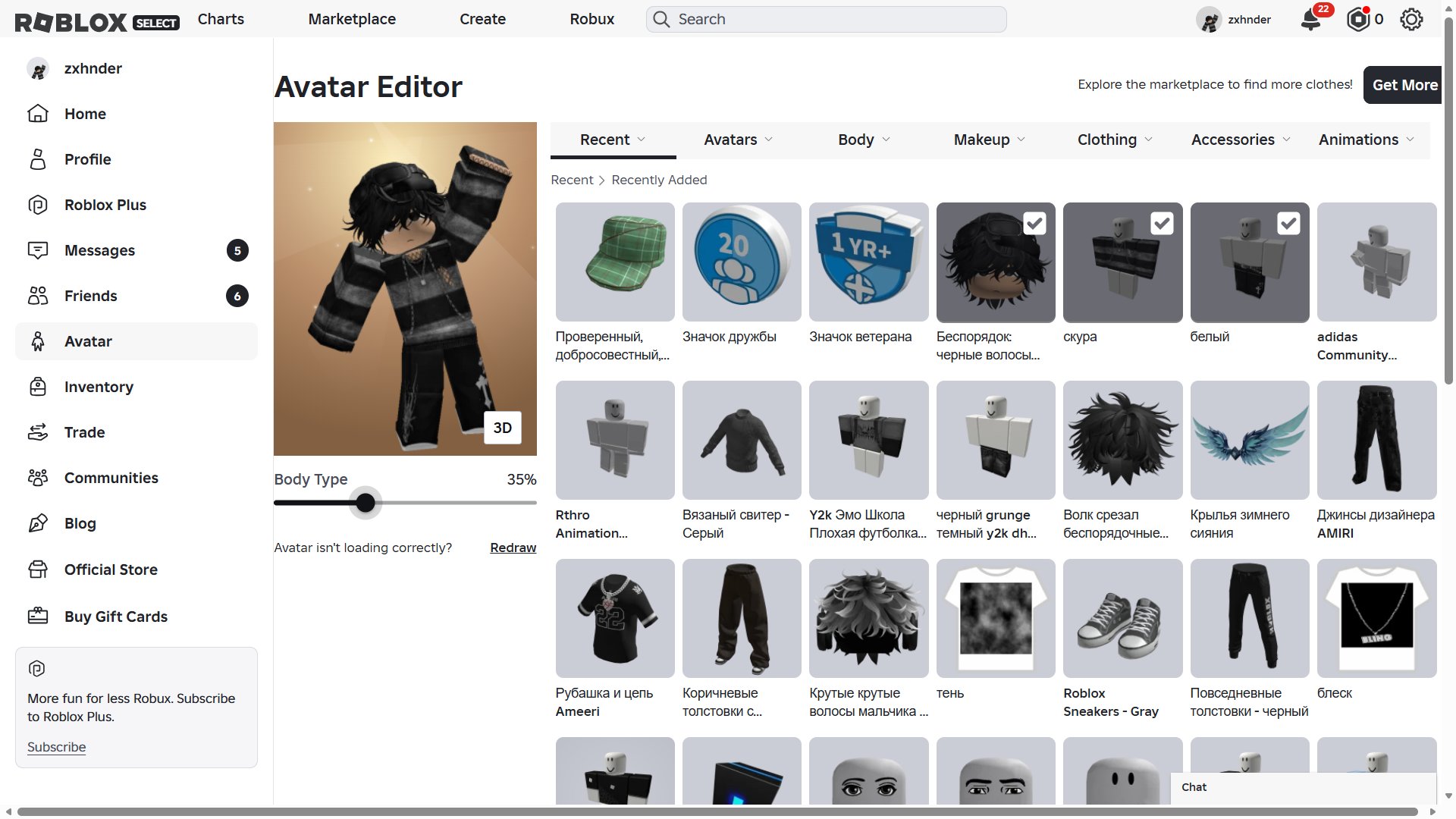1456x819 pixels.
Task: Click the Communities group icon in sidebar
Action: point(38,478)
